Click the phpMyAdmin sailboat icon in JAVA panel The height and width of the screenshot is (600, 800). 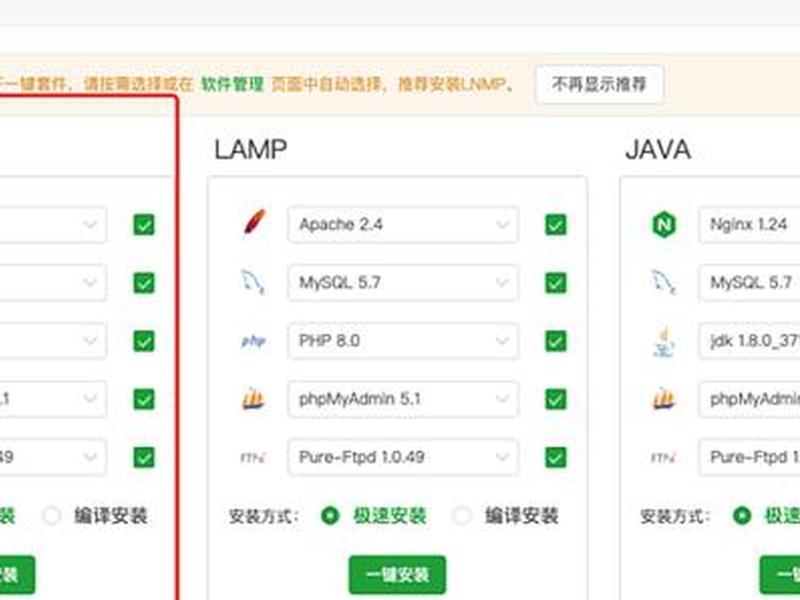point(664,399)
